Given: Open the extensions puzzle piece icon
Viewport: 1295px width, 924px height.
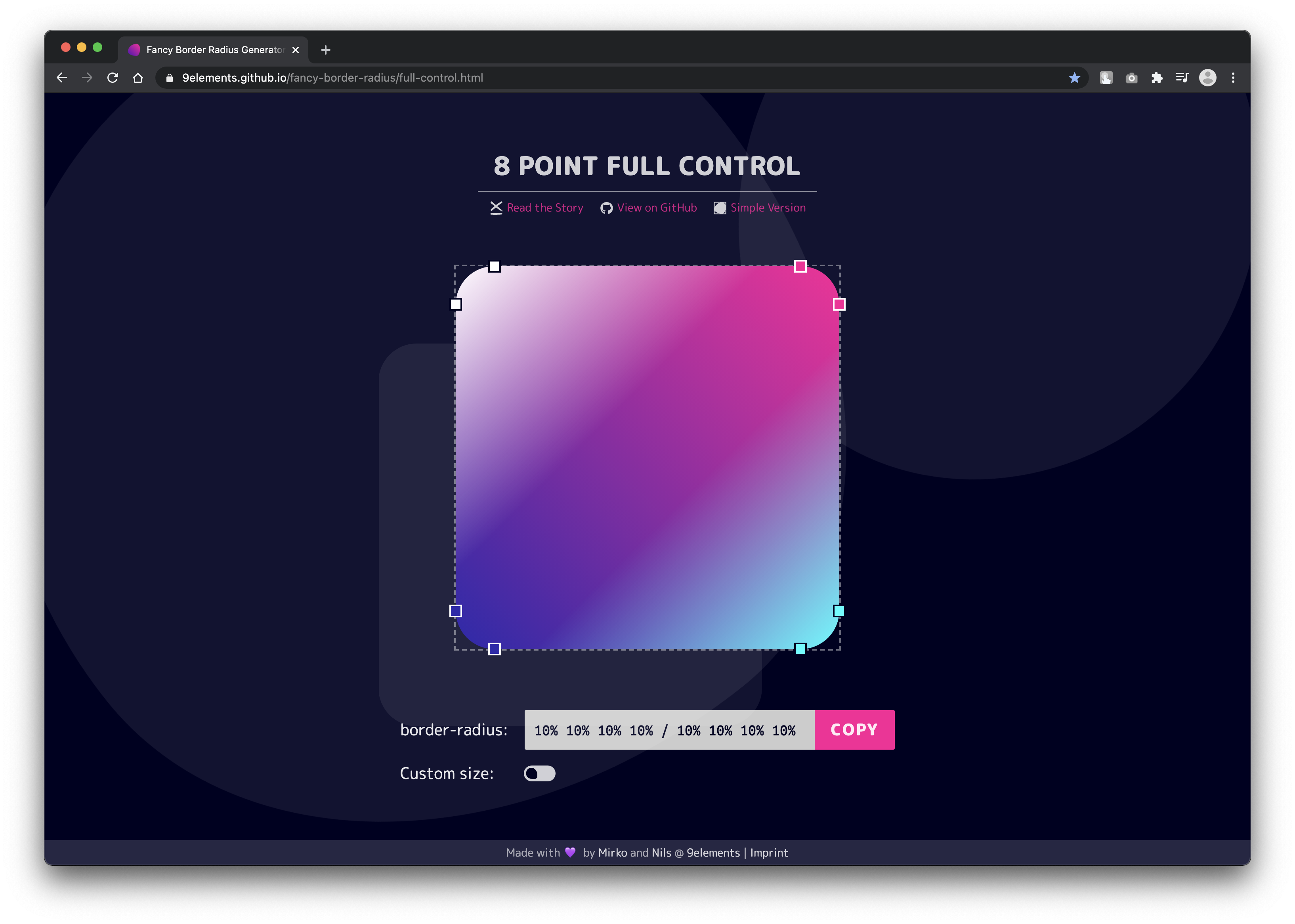Looking at the screenshot, I should pyautogui.click(x=1156, y=78).
